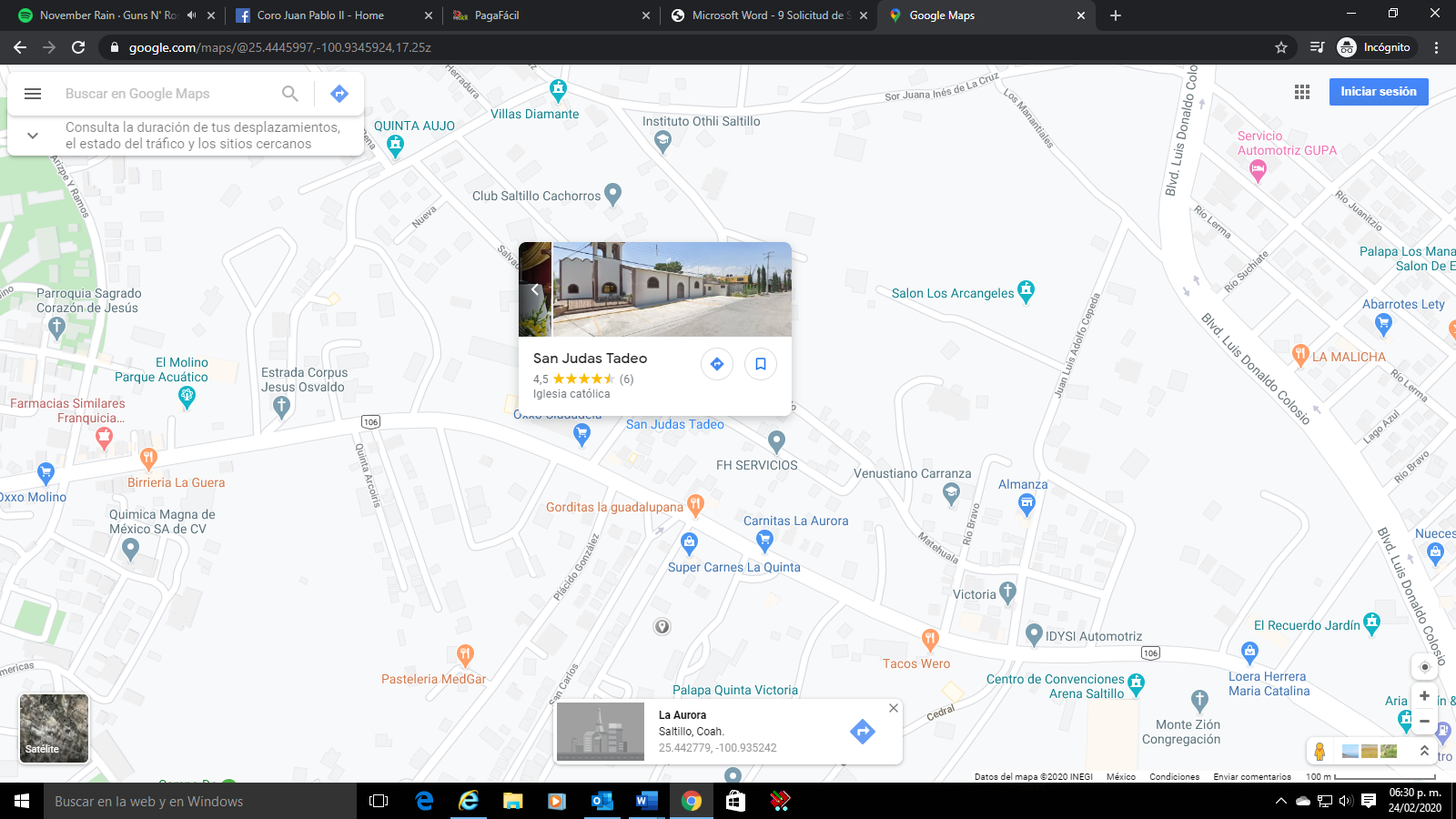Show previous photo of San Judas Tadeo
Viewport: 1456px width, 819px height.
click(535, 289)
